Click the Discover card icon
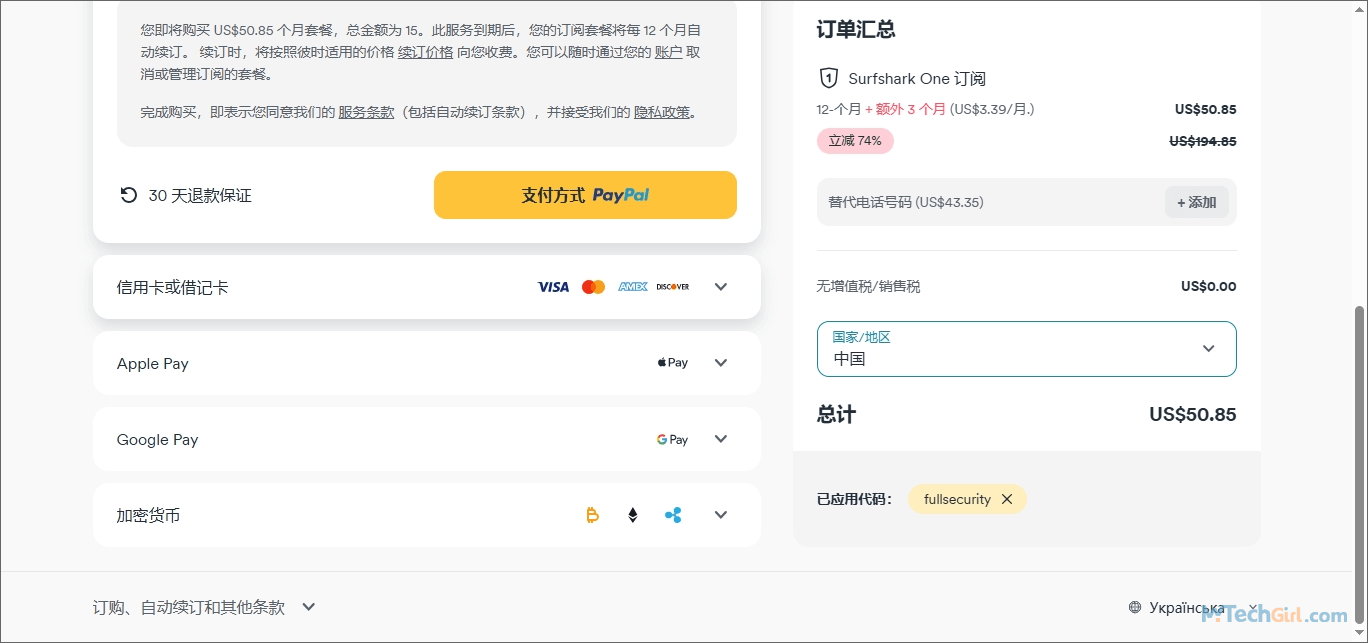Viewport: 1368px width, 643px height. pos(672,287)
